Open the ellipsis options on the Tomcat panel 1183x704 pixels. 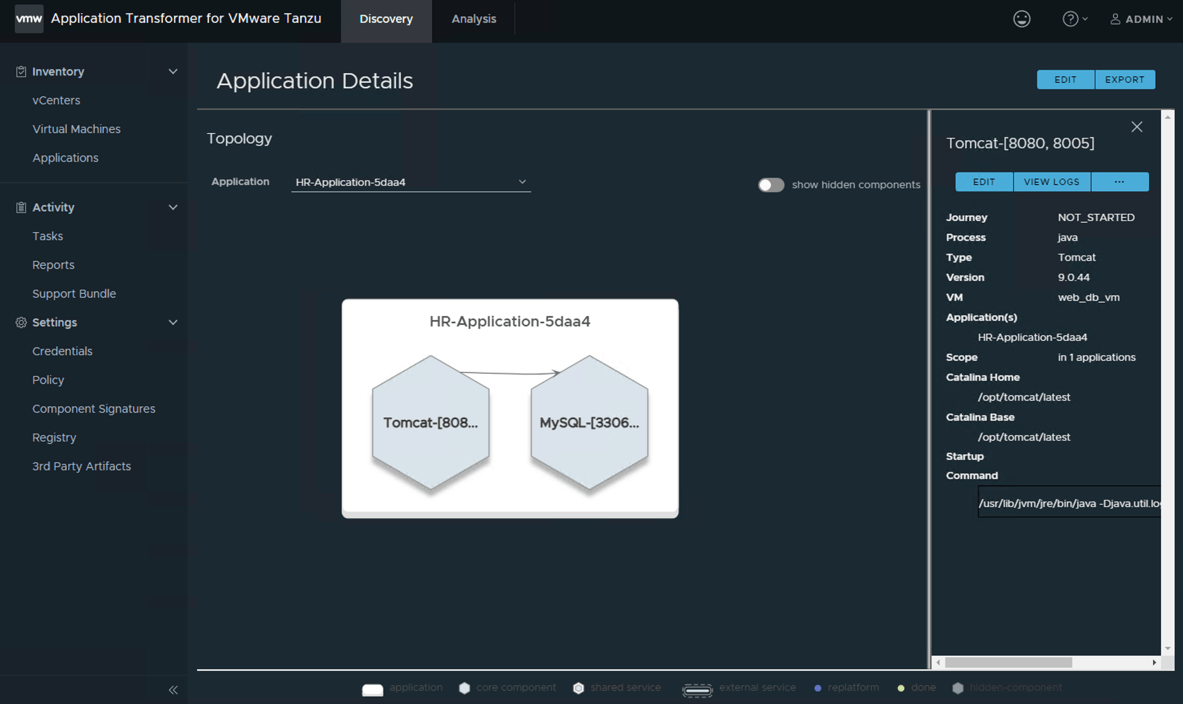pos(1119,181)
